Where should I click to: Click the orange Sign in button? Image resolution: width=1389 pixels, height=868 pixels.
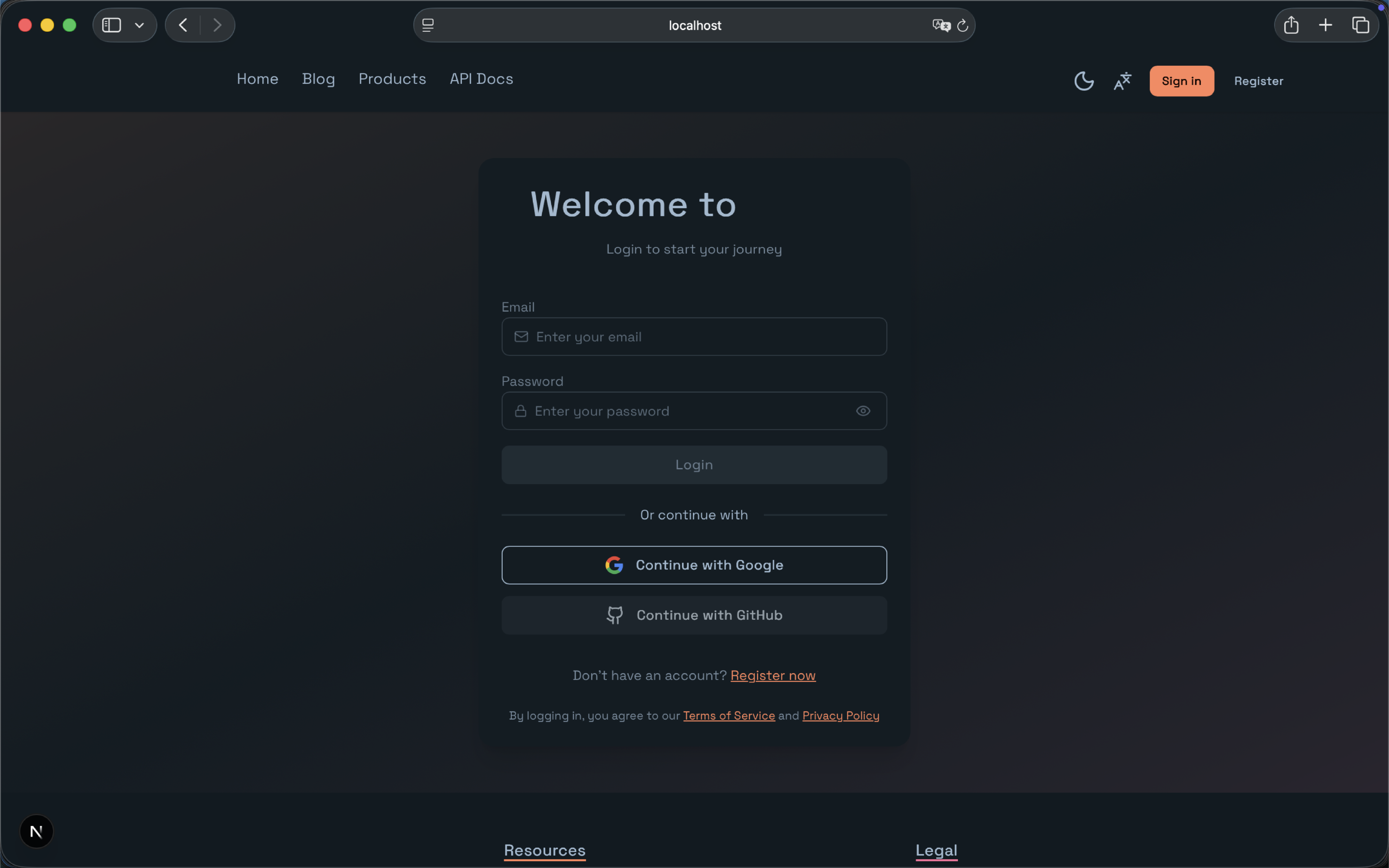(x=1182, y=81)
